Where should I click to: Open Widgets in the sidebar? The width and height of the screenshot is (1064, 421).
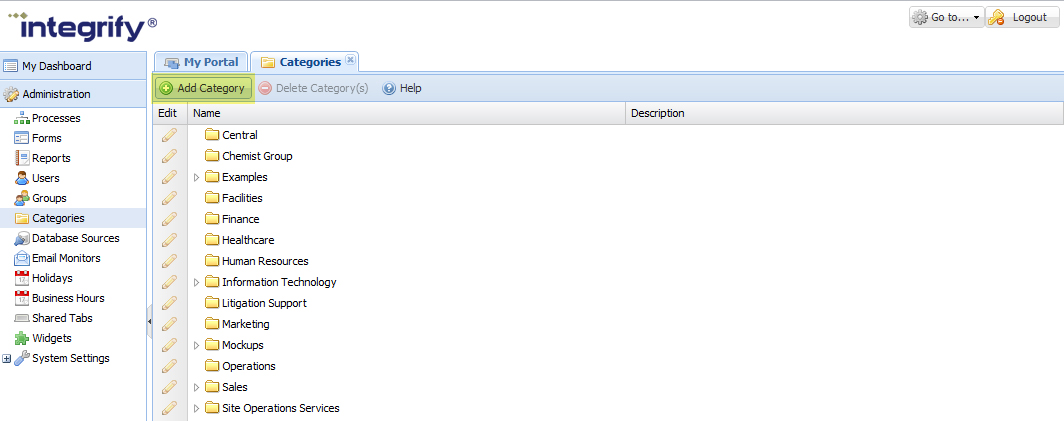(x=43, y=338)
